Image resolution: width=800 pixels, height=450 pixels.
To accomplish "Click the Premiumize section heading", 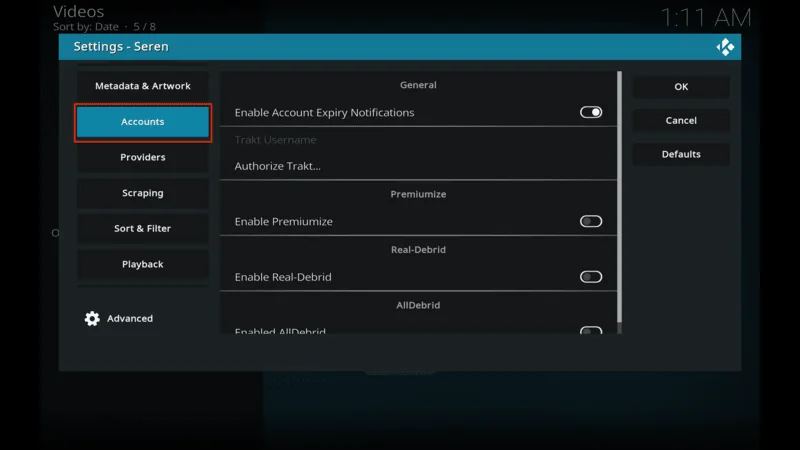I will 418,194.
